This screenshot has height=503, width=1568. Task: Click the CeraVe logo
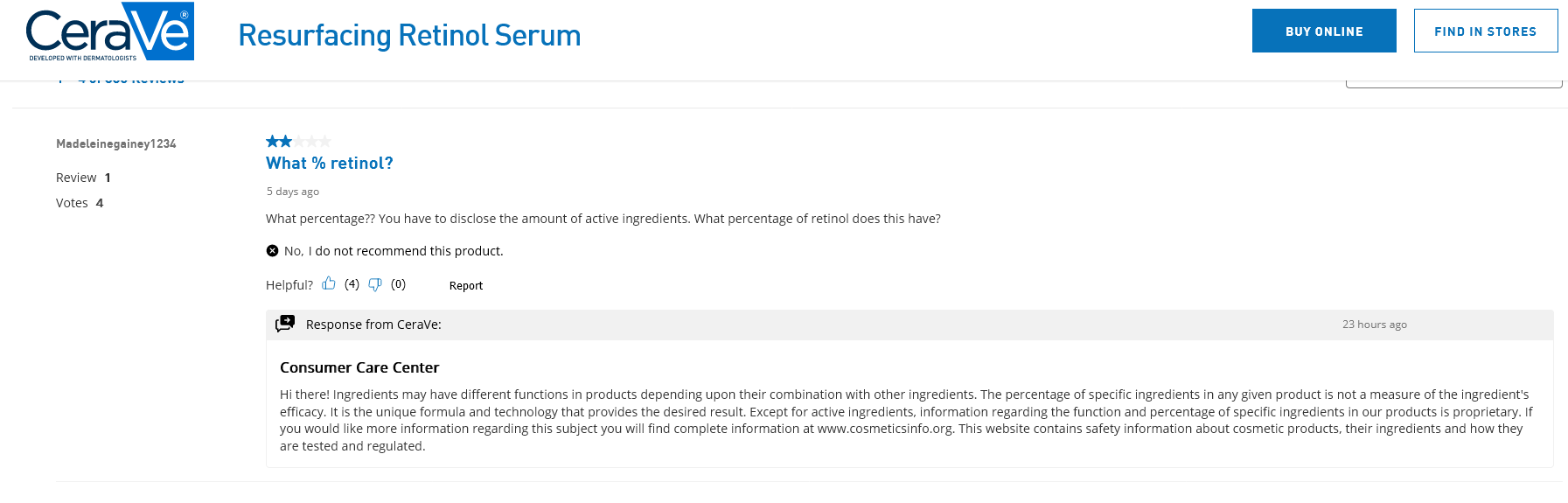coord(109,31)
